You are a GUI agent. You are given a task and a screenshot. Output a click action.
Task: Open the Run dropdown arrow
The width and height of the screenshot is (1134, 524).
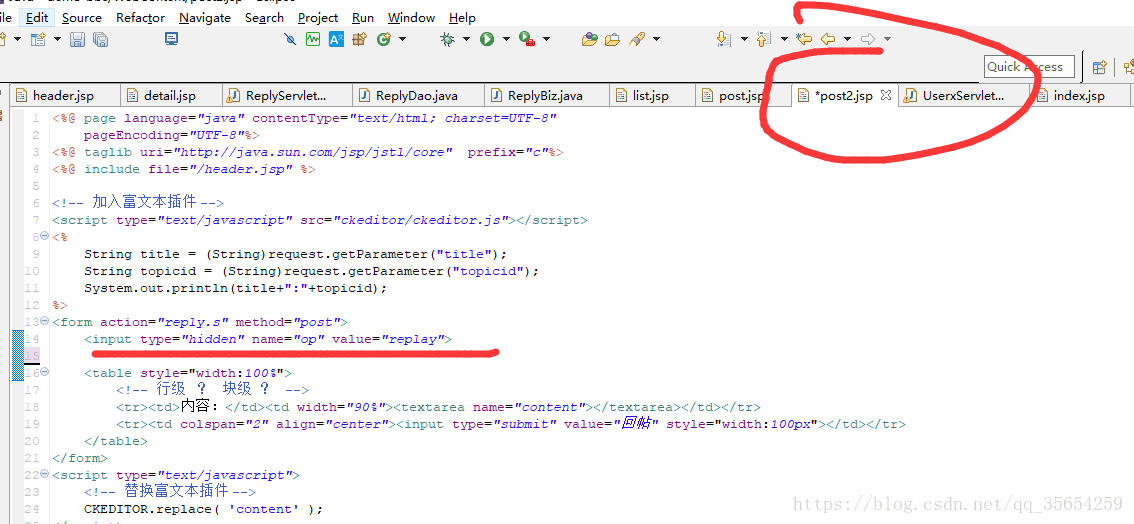tap(506, 39)
